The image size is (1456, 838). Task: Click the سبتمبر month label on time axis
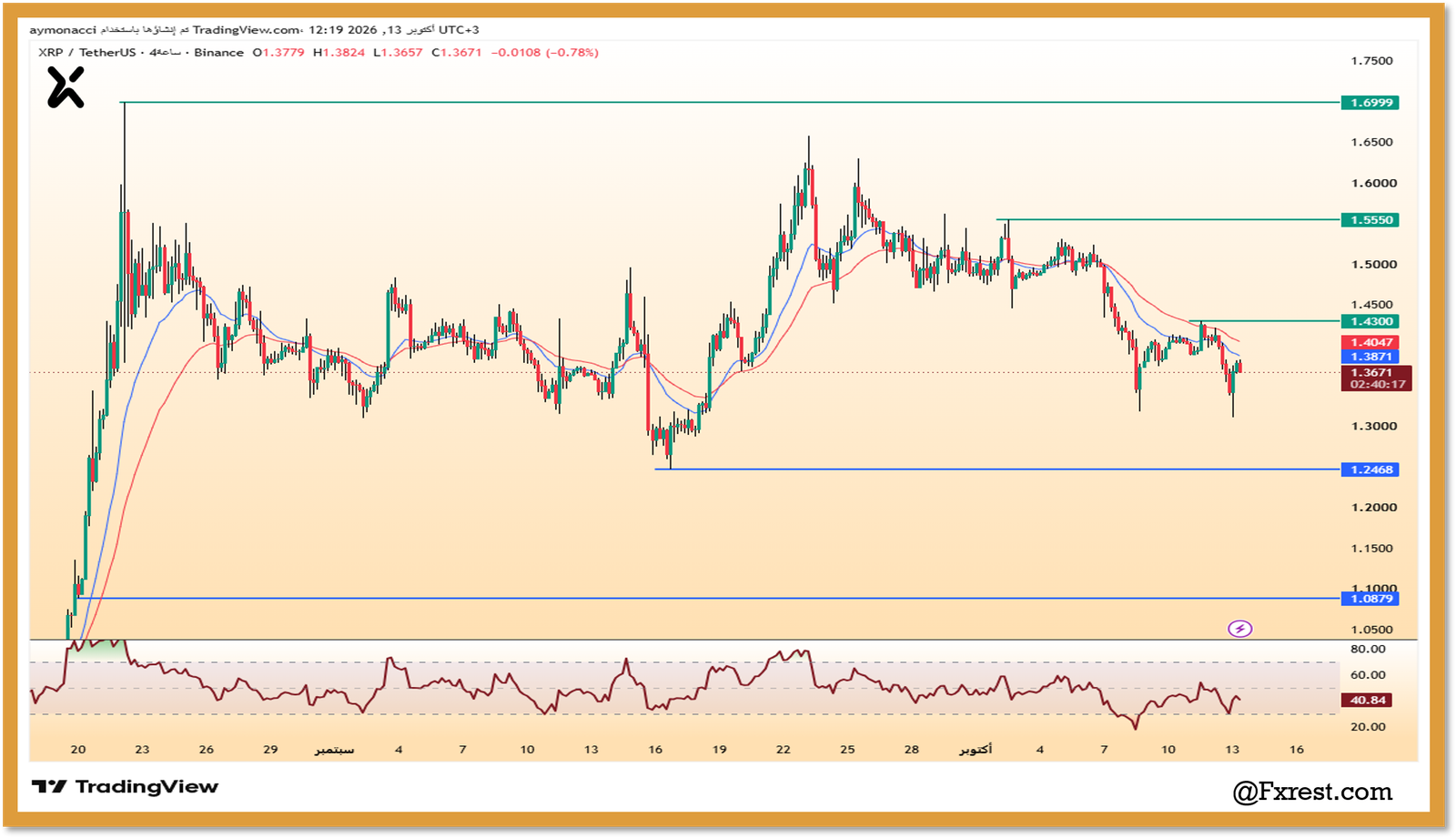334,750
